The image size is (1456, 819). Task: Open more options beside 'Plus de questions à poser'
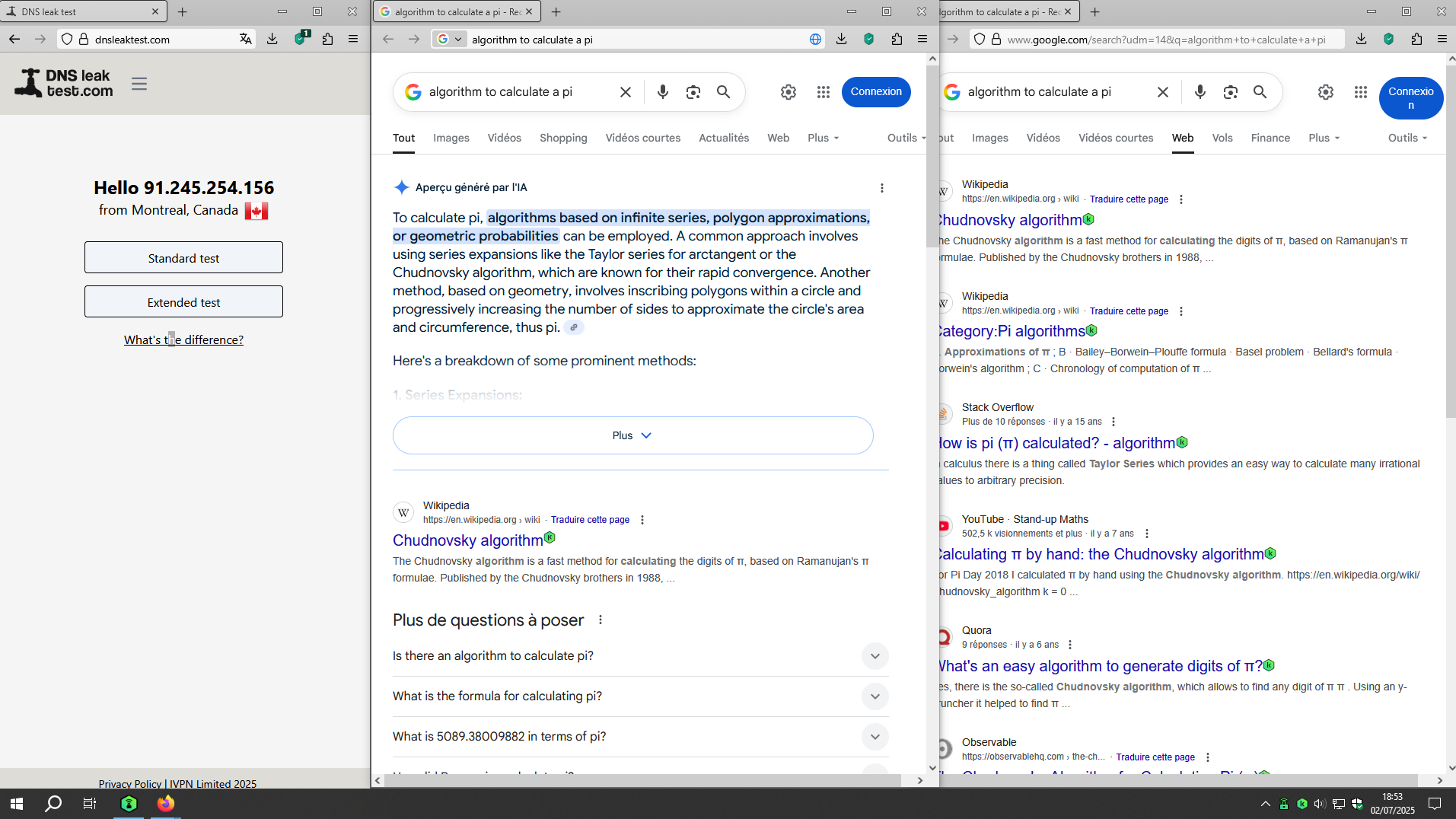(x=601, y=620)
